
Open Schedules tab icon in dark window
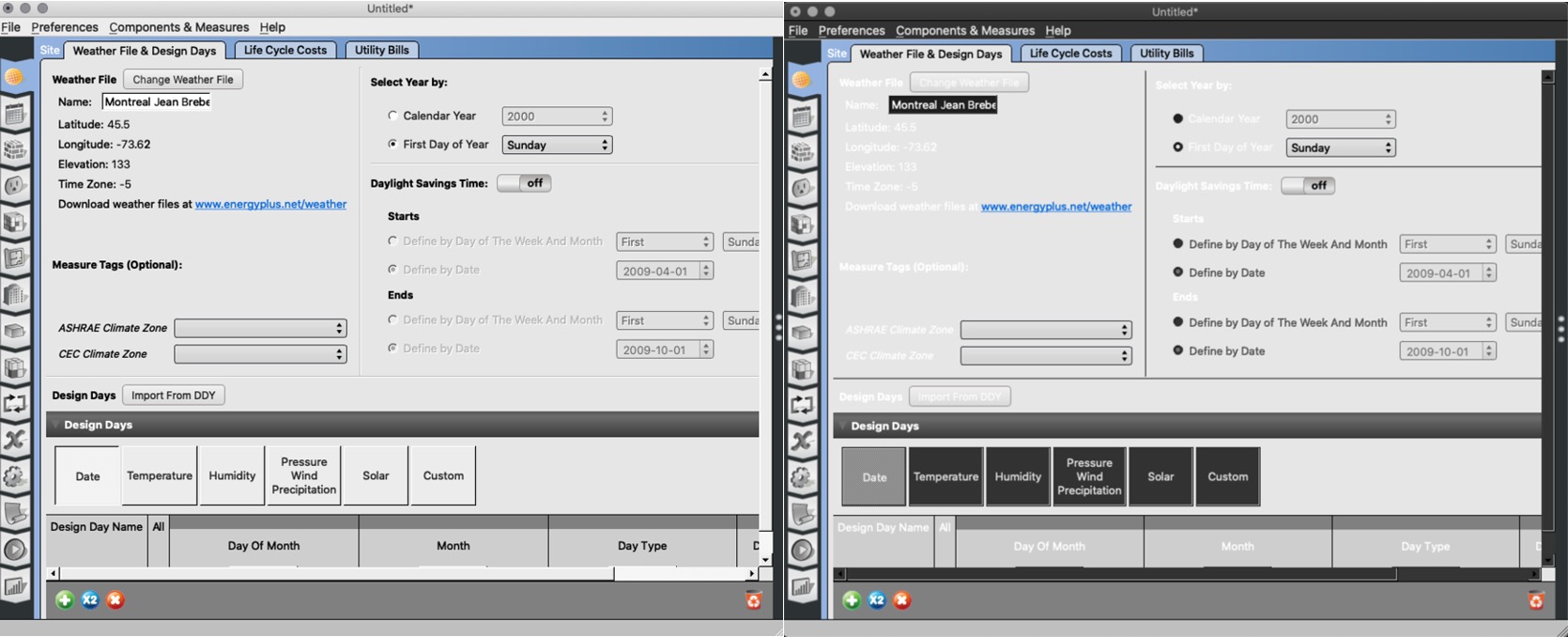click(x=802, y=117)
